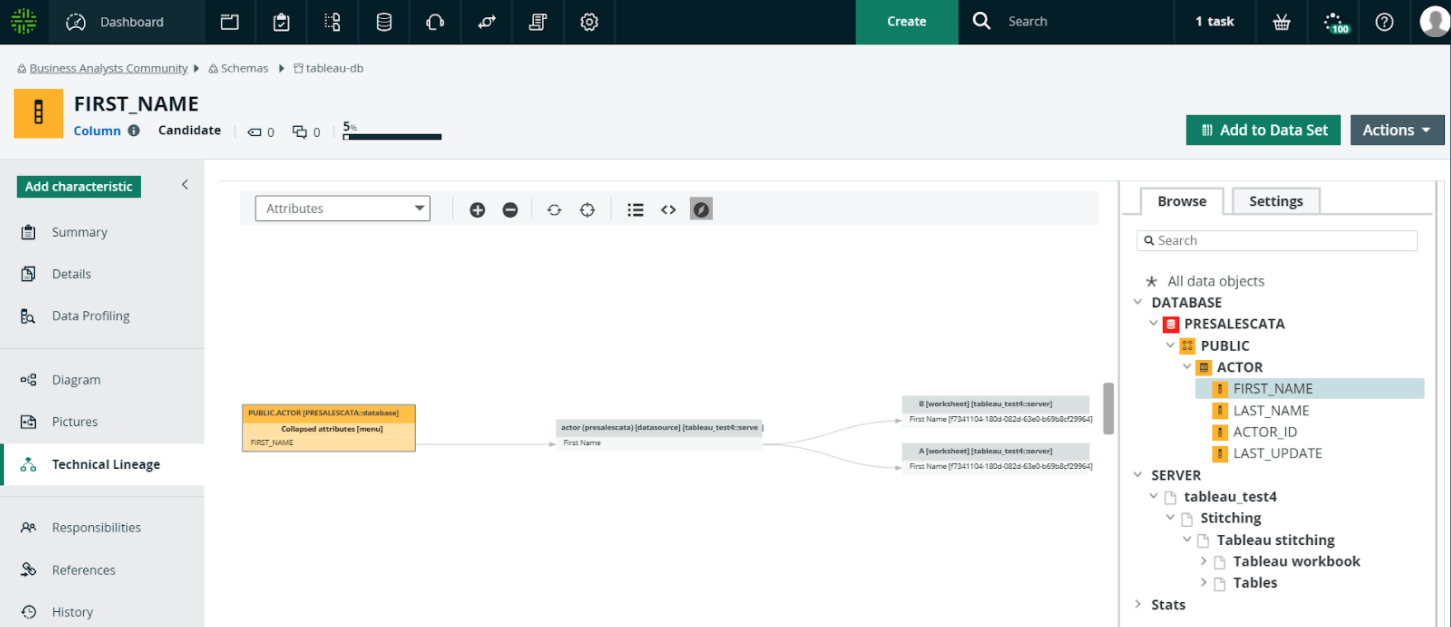The height and width of the screenshot is (627, 1451).
Task: Open the shopping basket icon
Action: [1281, 21]
